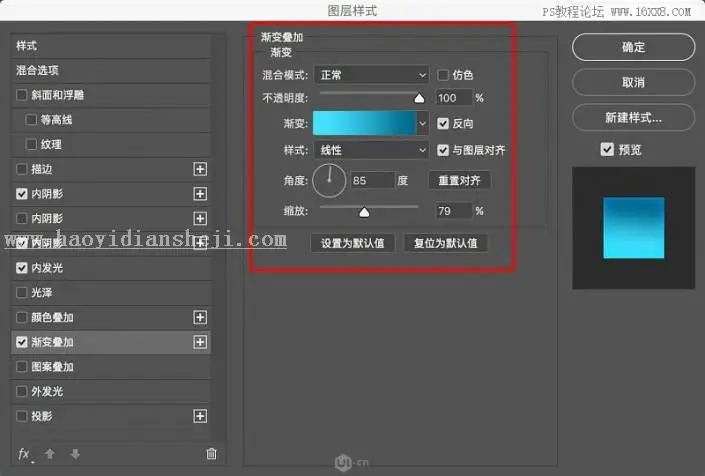The width and height of the screenshot is (705, 476).
Task: Click the blue gradient preview thumbnail
Action: (x=634, y=228)
